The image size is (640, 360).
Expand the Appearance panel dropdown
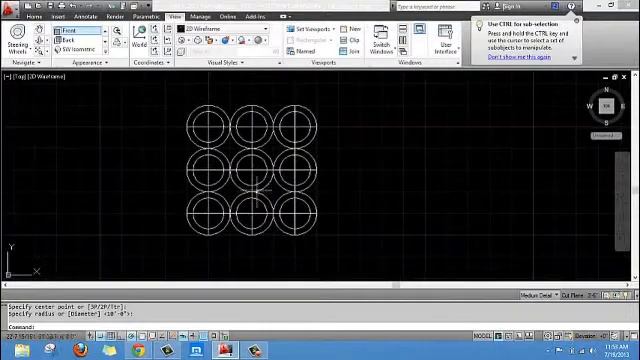(x=90, y=62)
